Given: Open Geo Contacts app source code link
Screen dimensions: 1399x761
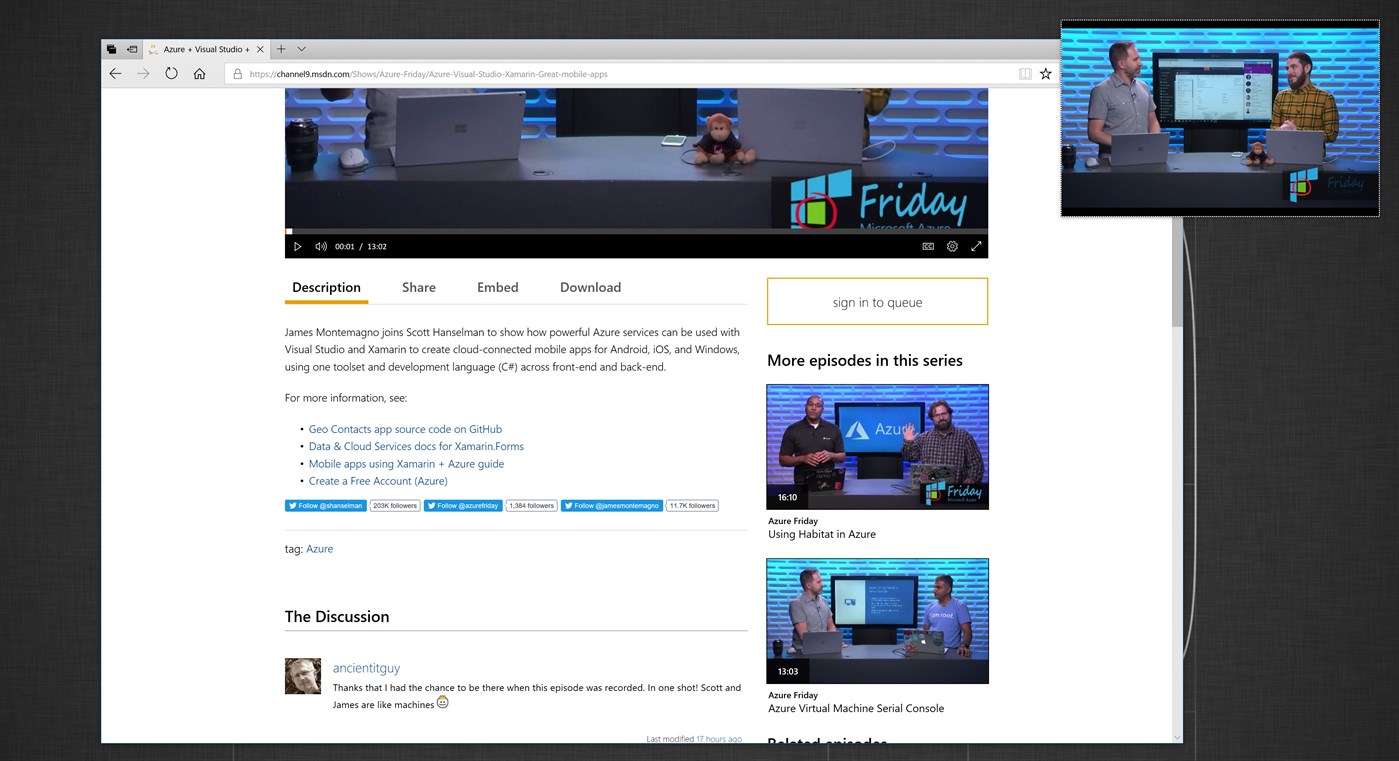Looking at the screenshot, I should (405, 429).
